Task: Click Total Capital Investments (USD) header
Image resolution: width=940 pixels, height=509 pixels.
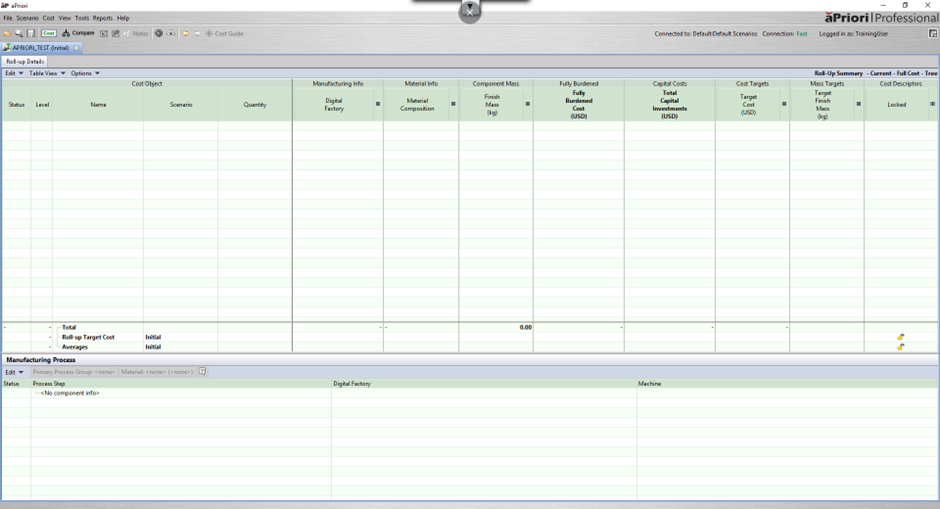Action: tap(670, 105)
